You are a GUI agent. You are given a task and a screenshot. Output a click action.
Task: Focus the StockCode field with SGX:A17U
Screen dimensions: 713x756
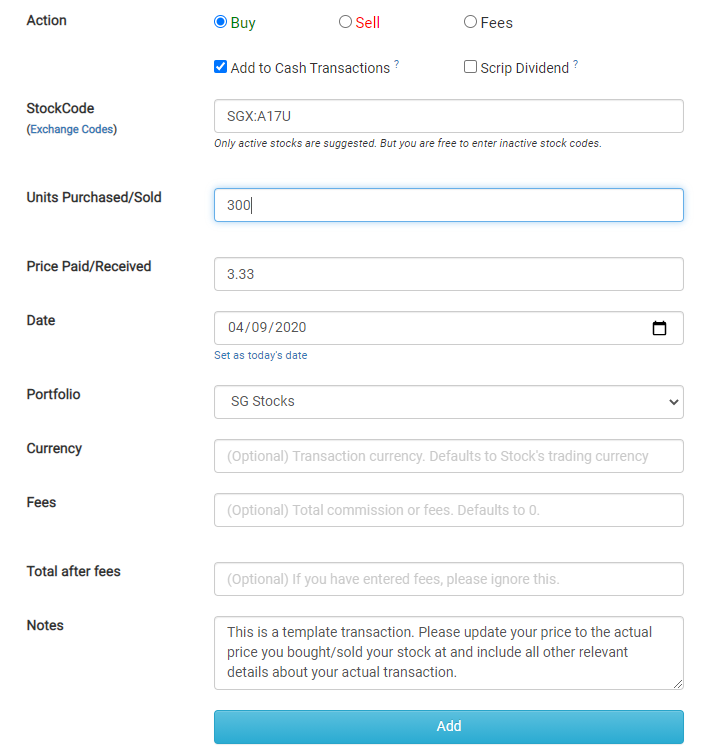[x=448, y=116]
